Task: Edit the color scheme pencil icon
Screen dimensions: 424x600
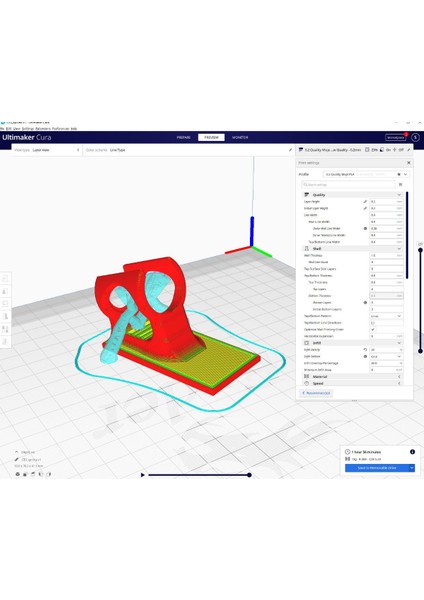Action: (290, 150)
